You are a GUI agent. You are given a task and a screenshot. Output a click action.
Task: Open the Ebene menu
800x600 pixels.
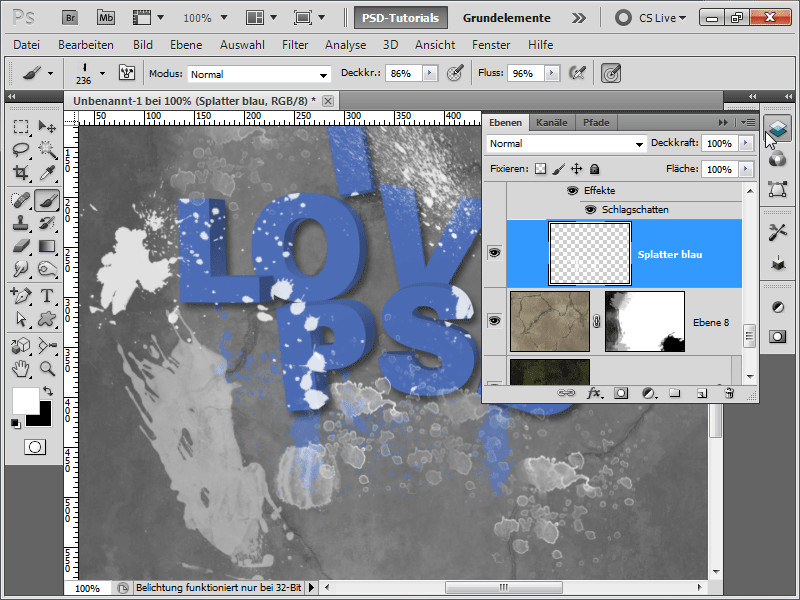(x=186, y=45)
